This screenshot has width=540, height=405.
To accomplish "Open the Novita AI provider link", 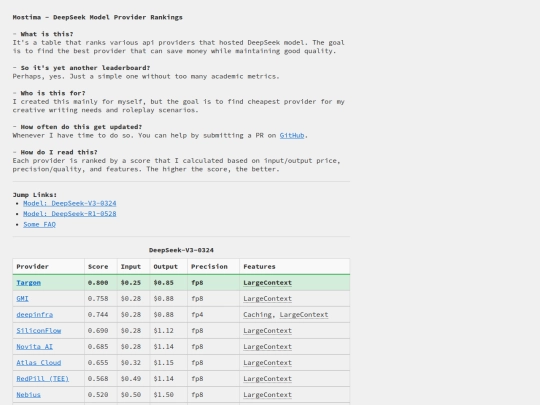I will [x=34, y=347].
